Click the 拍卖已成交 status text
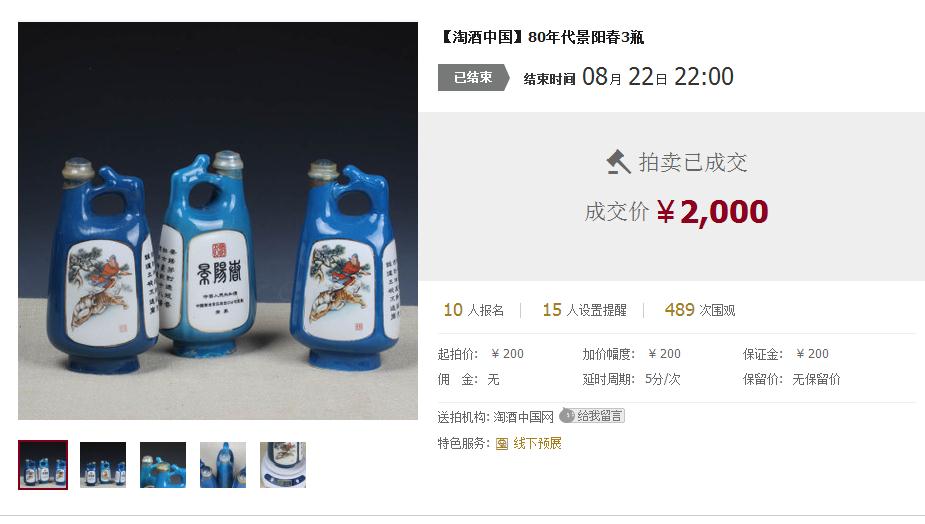The width and height of the screenshot is (925, 524). click(693, 162)
